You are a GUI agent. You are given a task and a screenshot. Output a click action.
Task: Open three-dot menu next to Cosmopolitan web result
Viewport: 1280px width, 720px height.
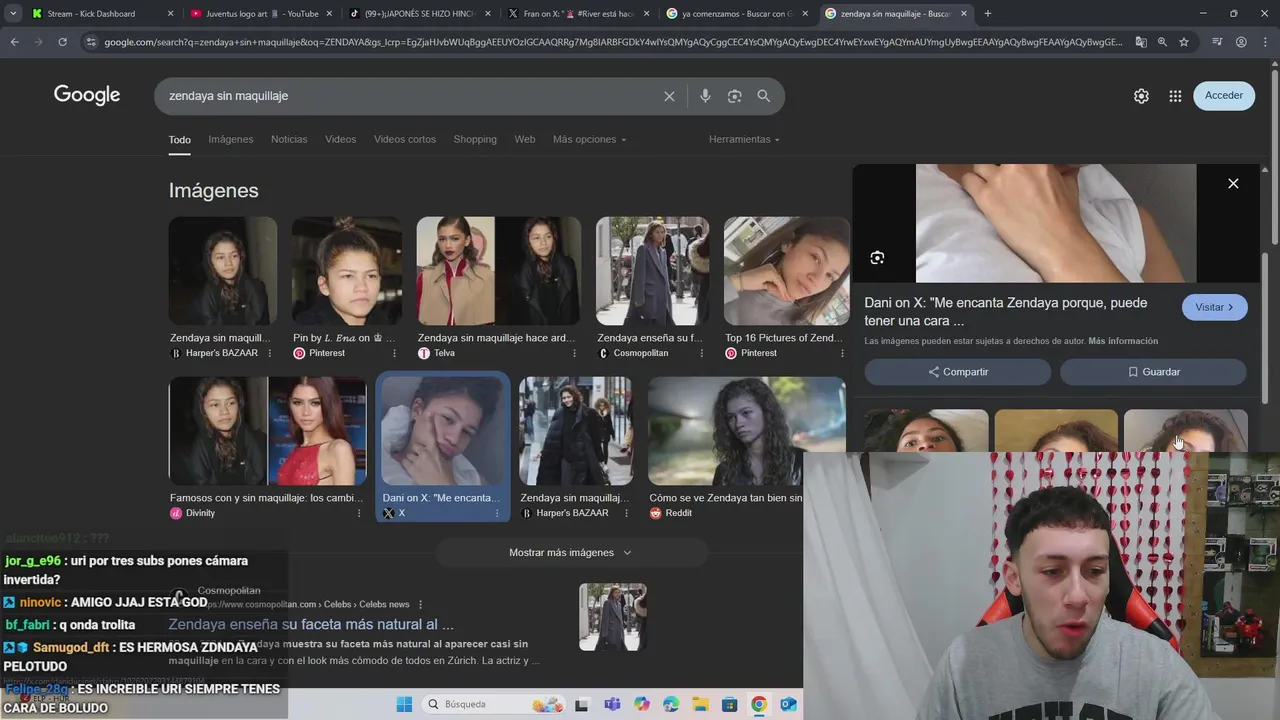pyautogui.click(x=420, y=604)
